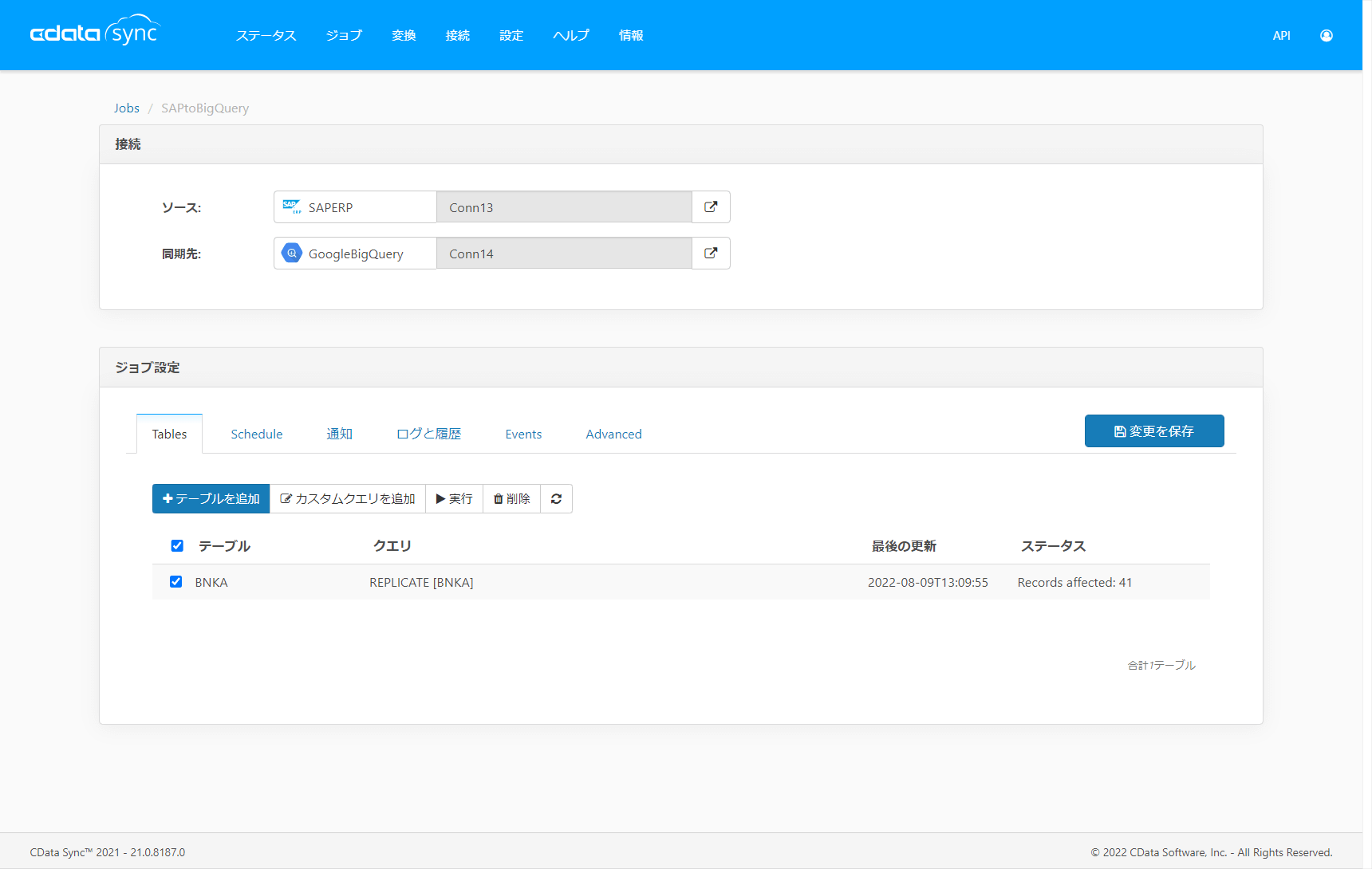Click the 変更を保存 button
This screenshot has width=1372, height=869.
[x=1154, y=431]
